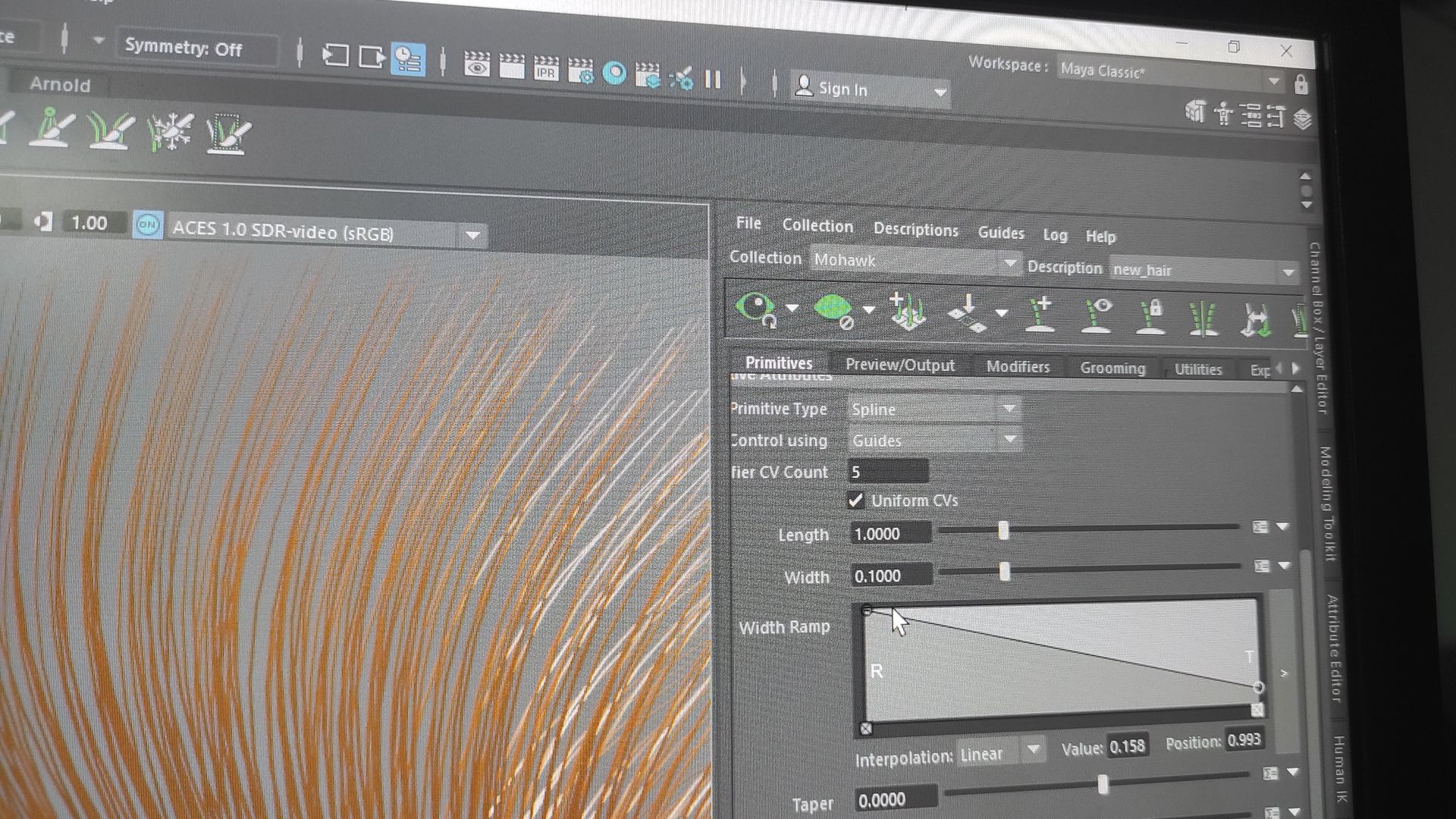Screen dimensions: 1456x819
Task: Click the add guide plus icon
Action: 1040,314
